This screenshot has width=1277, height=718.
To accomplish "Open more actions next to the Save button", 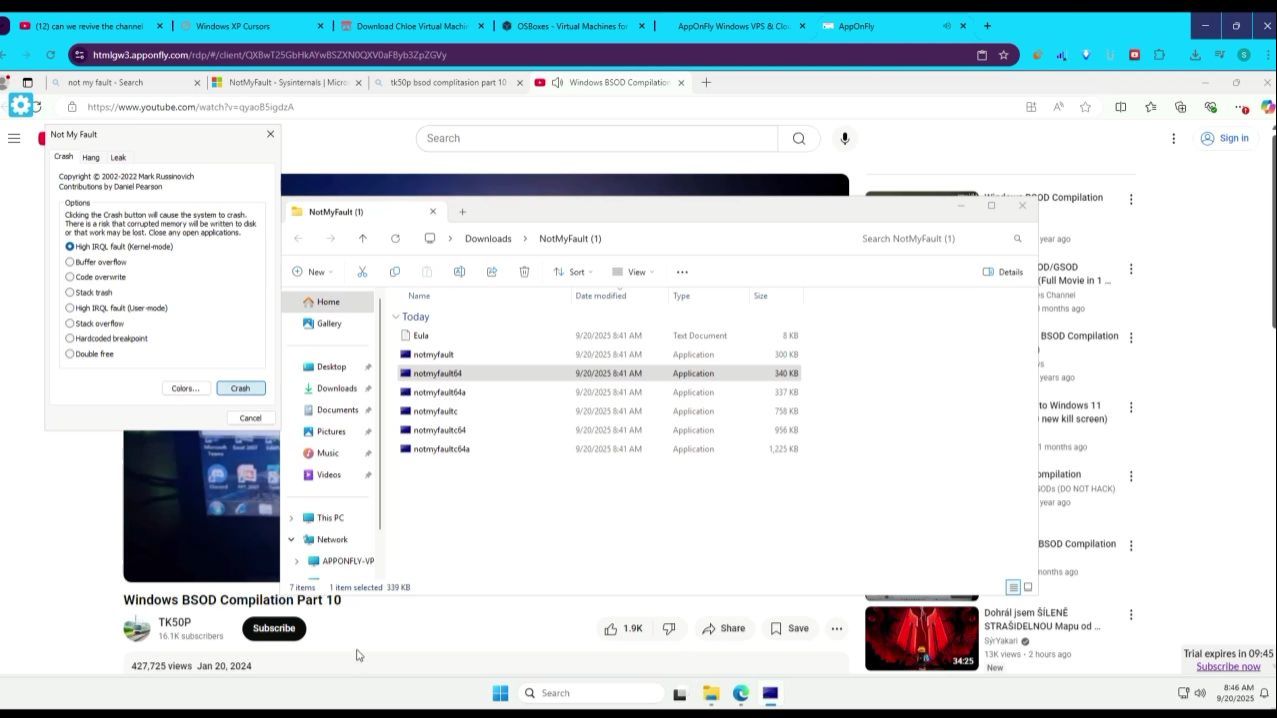I will [x=837, y=629].
